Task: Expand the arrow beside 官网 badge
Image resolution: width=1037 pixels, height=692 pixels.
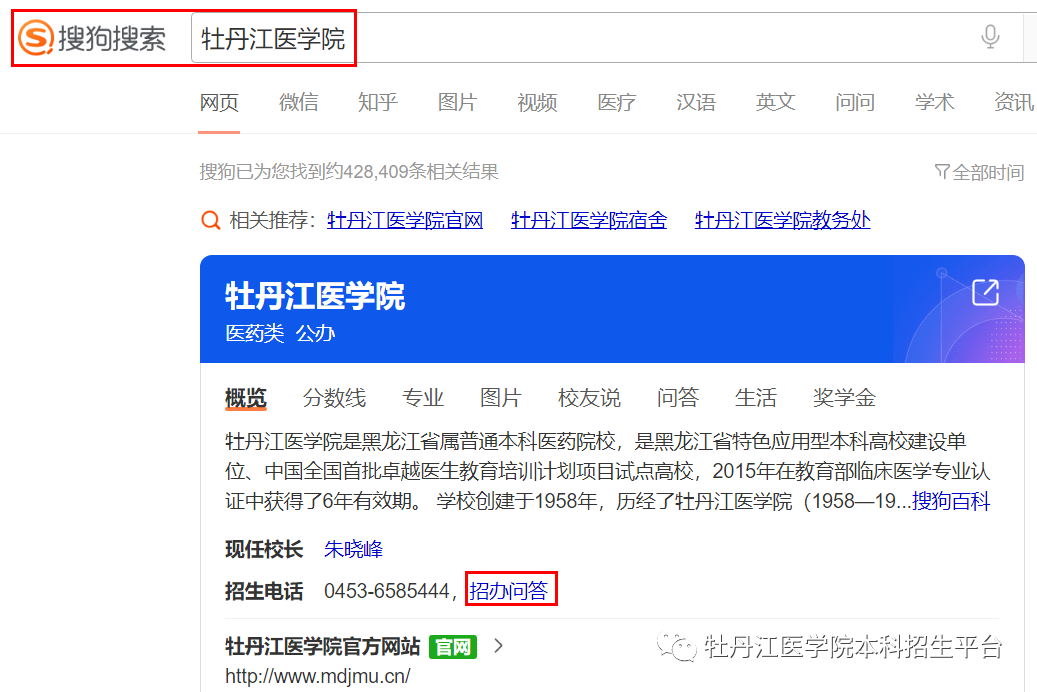Action: click(x=498, y=646)
